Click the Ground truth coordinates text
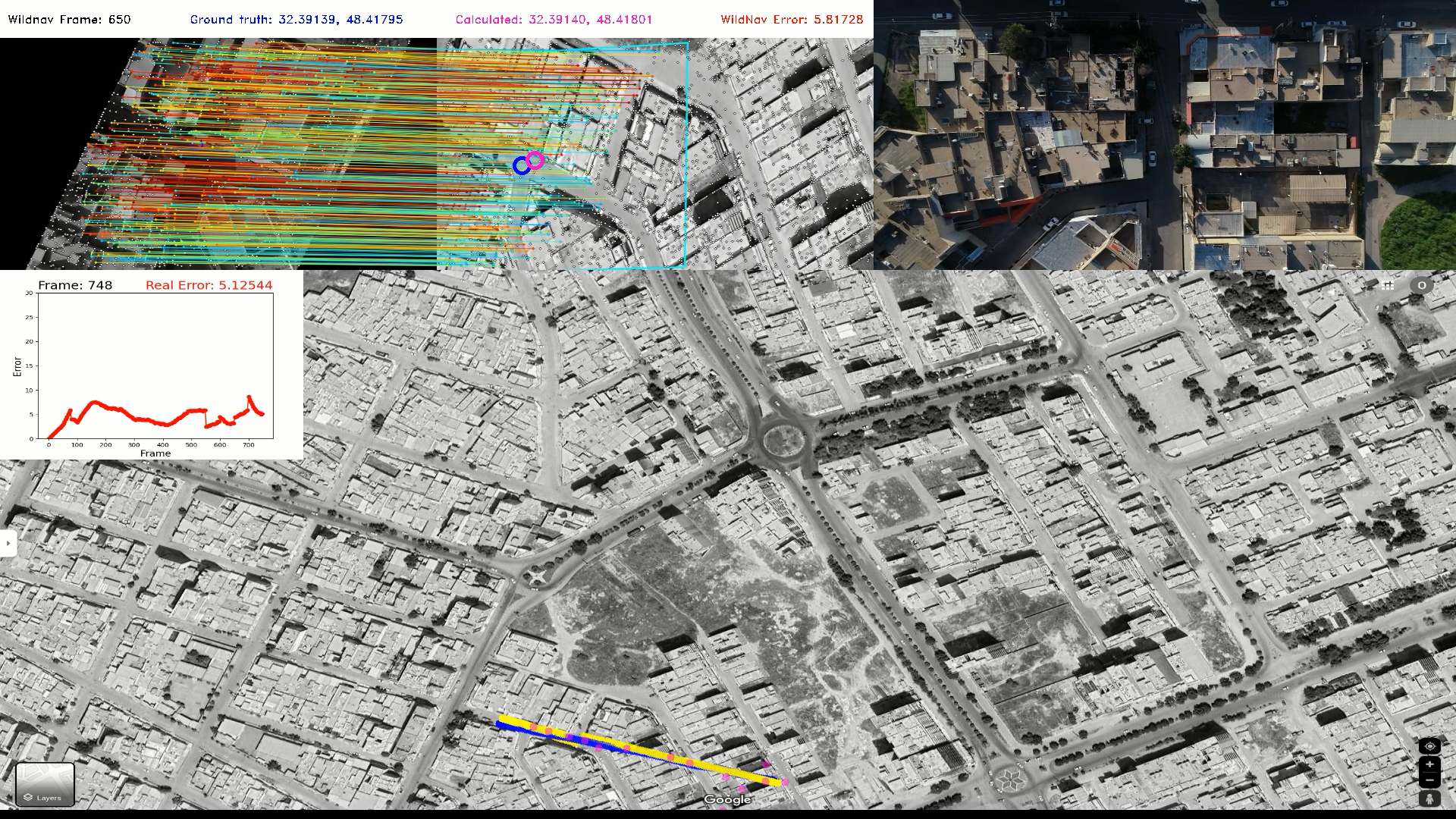This screenshot has width=1456, height=819. click(297, 20)
